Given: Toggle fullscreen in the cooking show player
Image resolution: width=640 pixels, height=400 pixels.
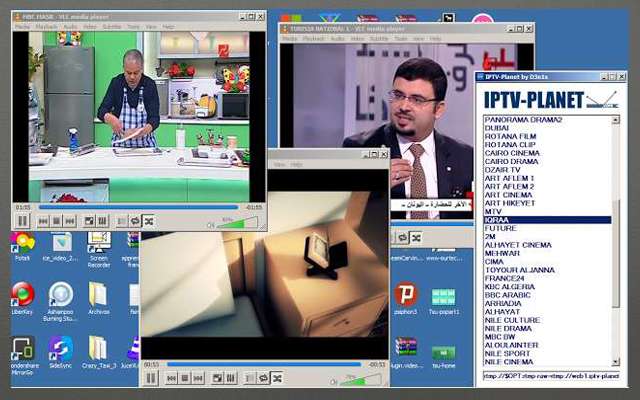Looking at the screenshot, I should tap(89, 221).
